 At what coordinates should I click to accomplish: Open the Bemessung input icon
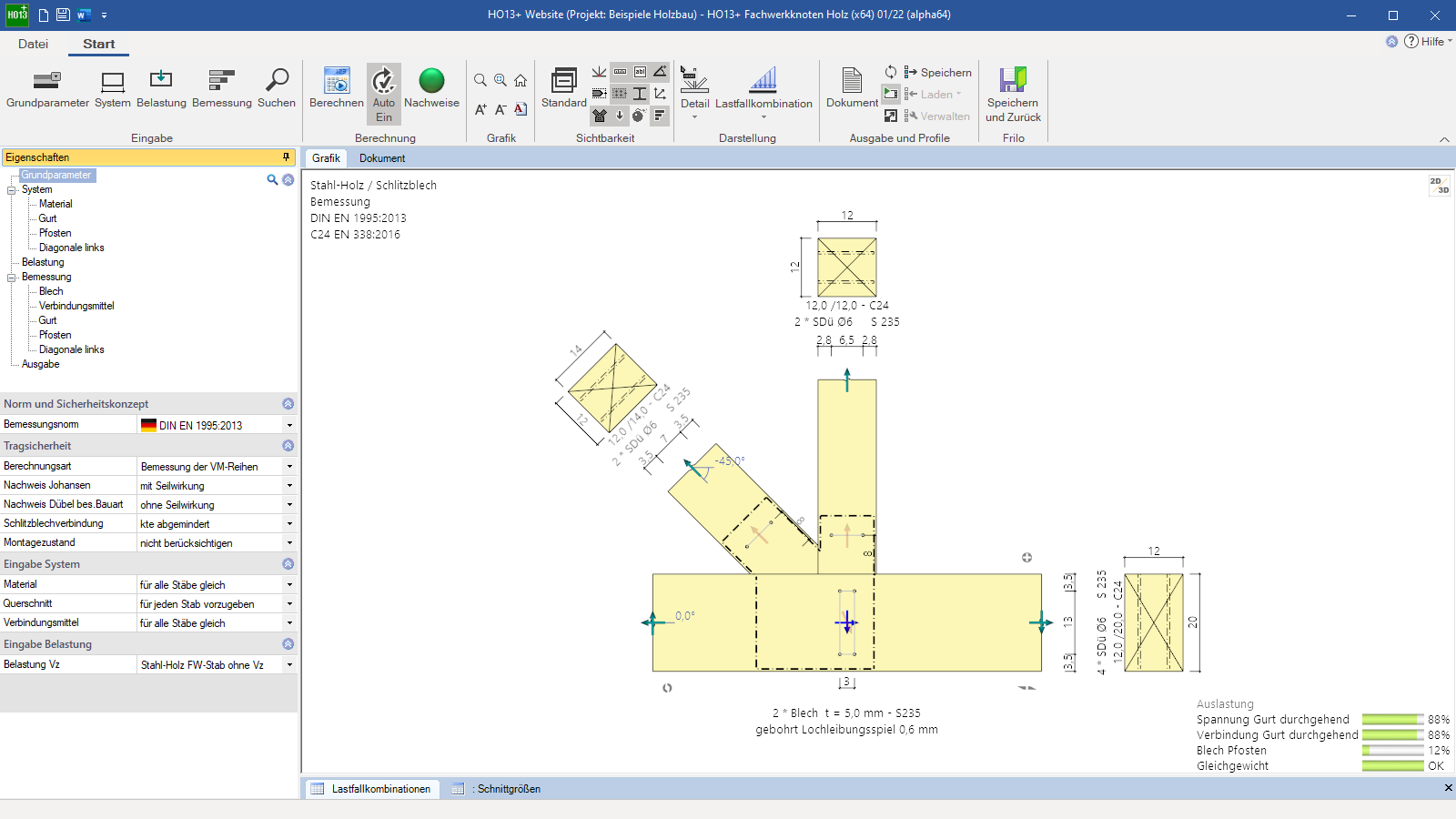(x=222, y=89)
